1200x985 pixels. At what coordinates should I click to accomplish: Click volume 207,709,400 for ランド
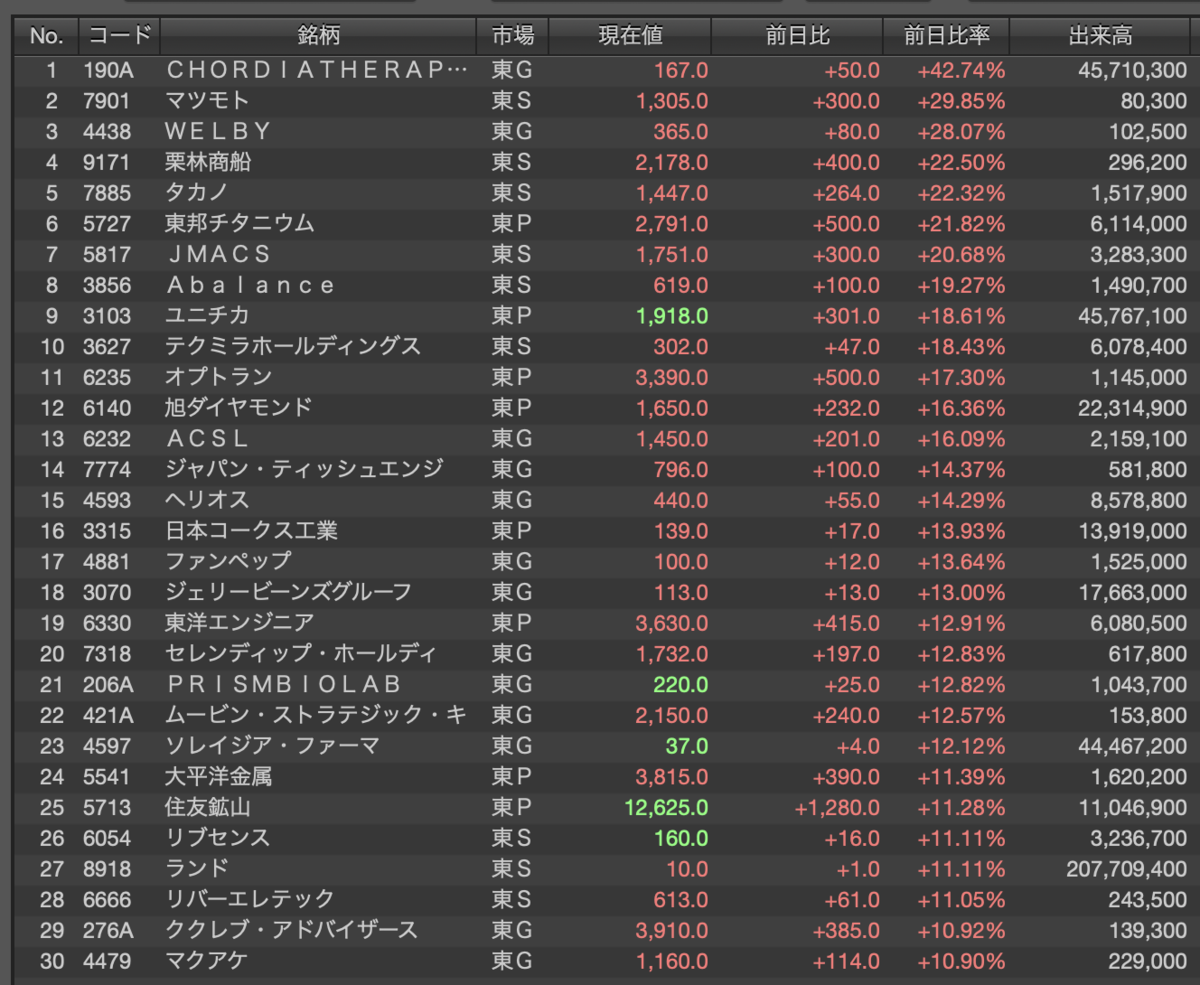(x=1127, y=868)
